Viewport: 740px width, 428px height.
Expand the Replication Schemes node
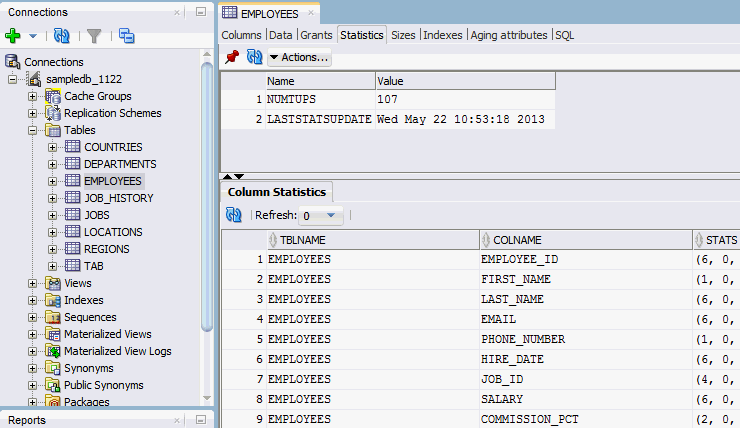coord(32,113)
